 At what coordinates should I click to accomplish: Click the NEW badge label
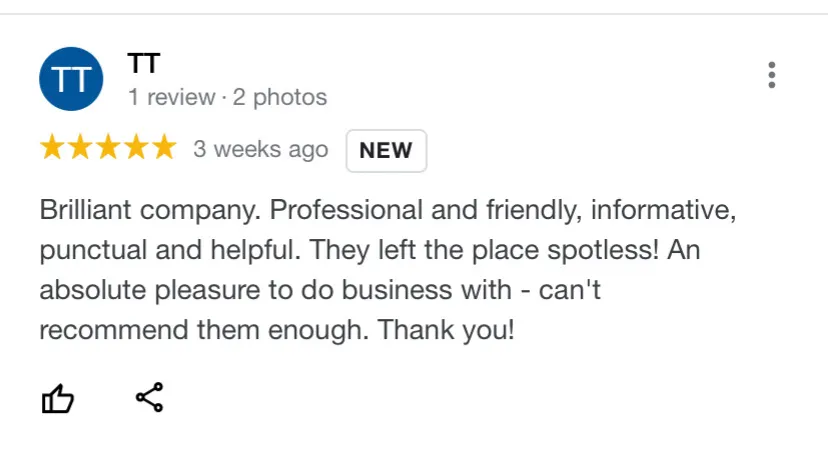[386, 151]
